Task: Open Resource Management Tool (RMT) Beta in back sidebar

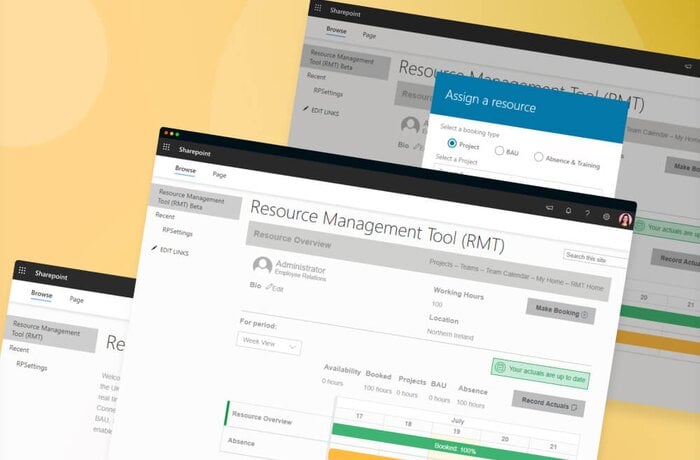Action: (346, 62)
